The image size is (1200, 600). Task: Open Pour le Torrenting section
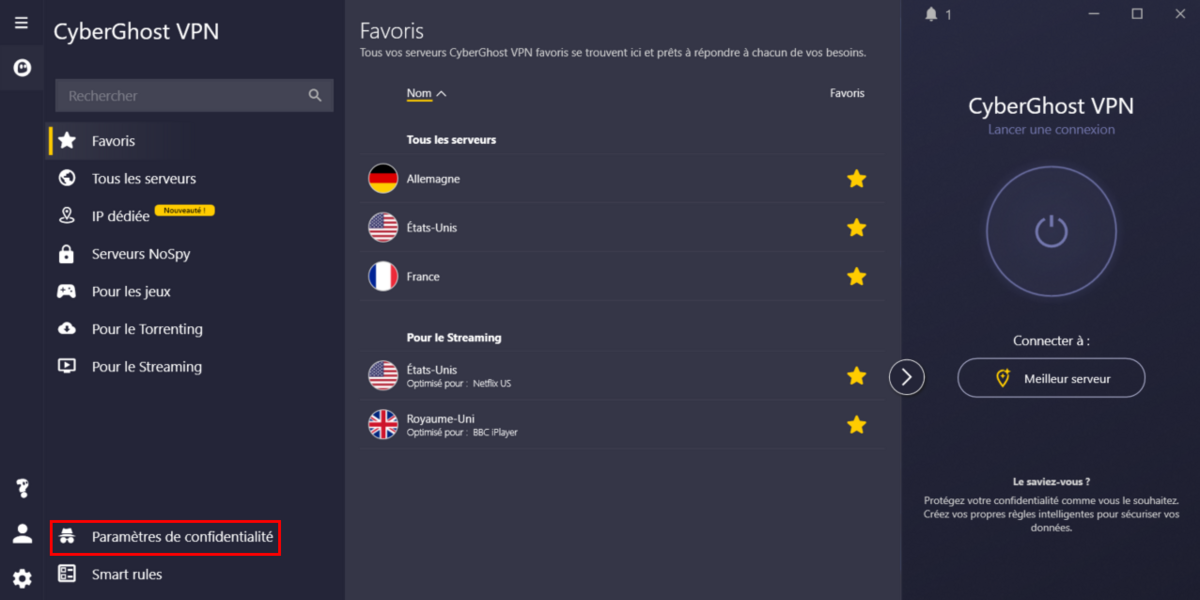(x=147, y=329)
